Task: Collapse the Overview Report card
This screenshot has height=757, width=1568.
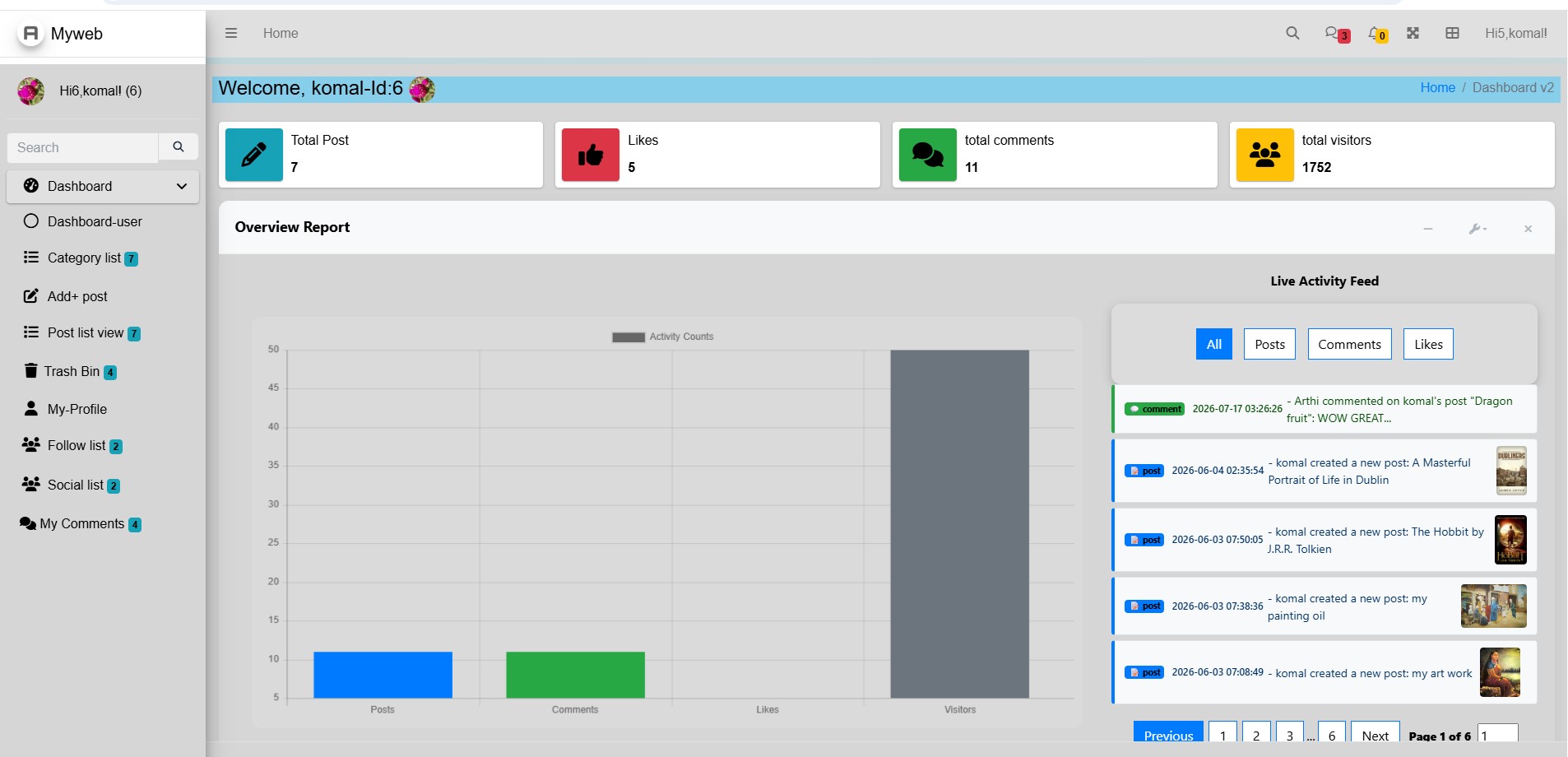Action: pos(1428,229)
